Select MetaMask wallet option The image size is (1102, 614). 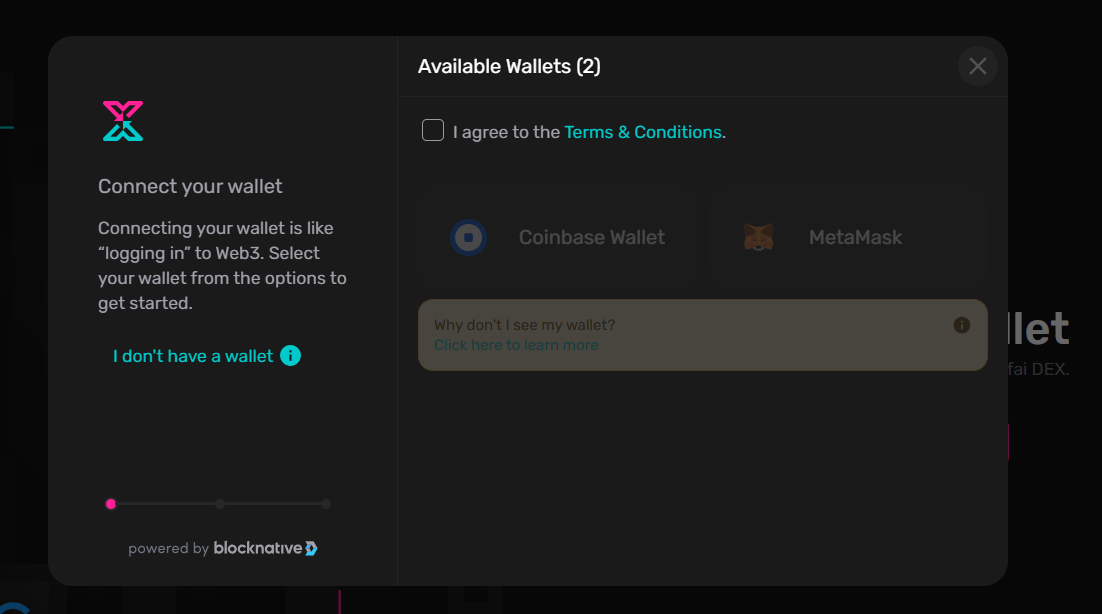click(x=847, y=237)
